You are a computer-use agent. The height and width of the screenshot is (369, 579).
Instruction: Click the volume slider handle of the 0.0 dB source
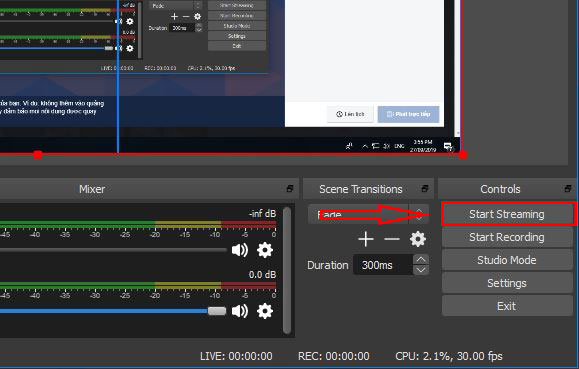(x=217, y=311)
